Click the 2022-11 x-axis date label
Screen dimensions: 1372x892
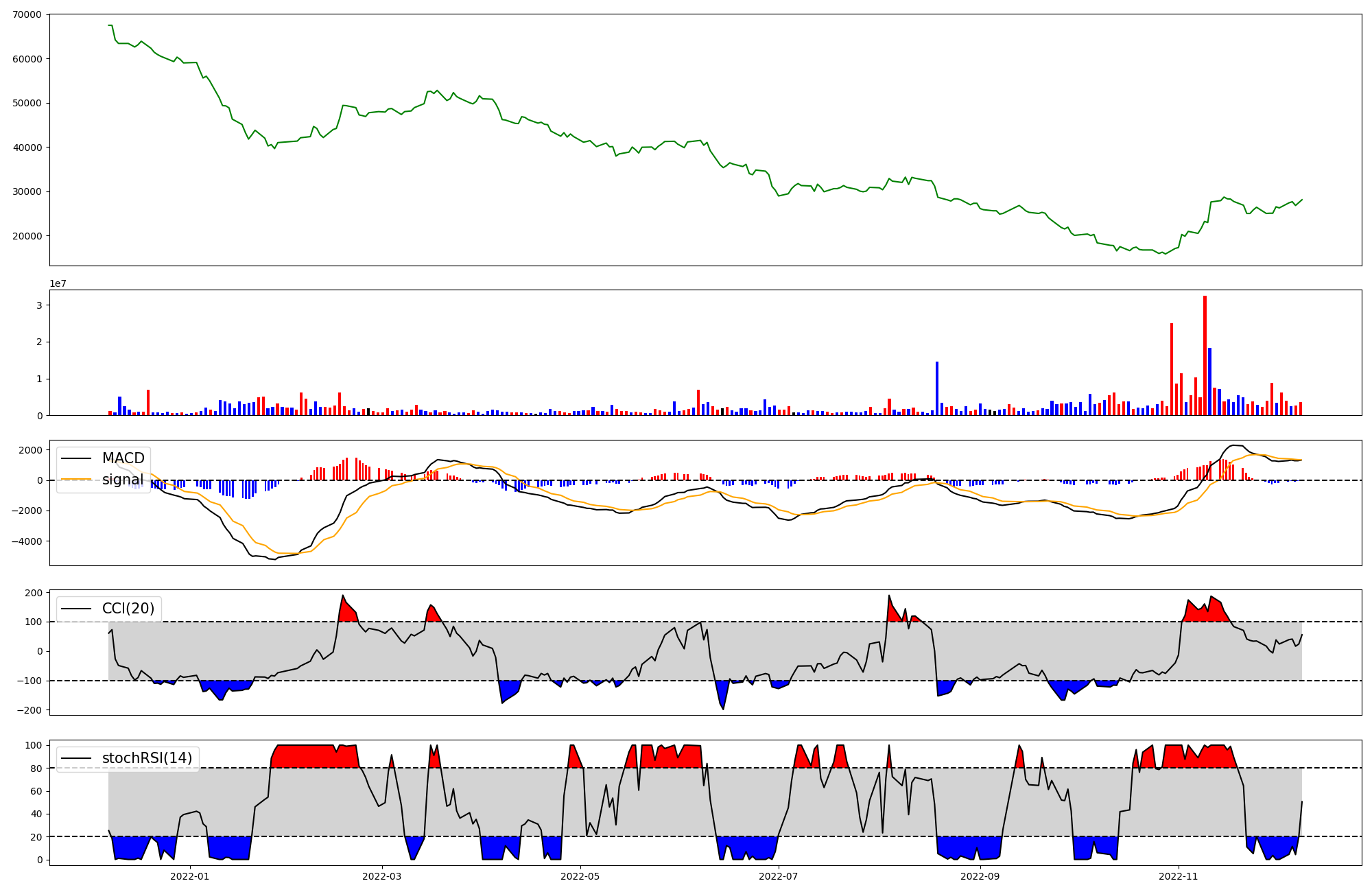[1179, 876]
